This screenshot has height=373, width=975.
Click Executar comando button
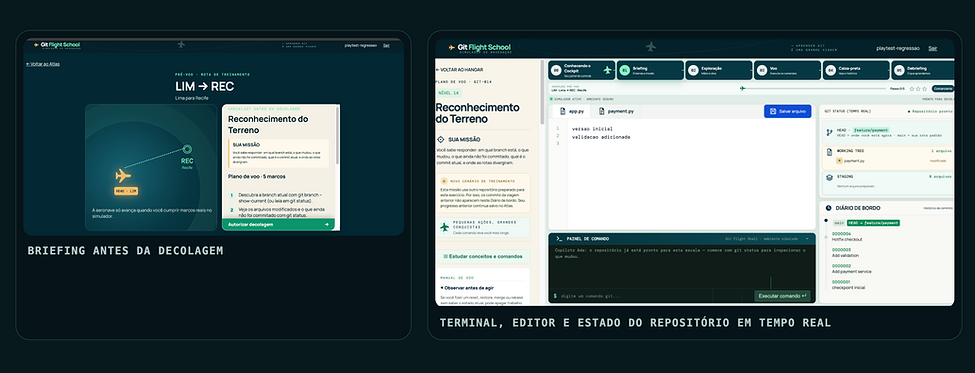click(782, 296)
